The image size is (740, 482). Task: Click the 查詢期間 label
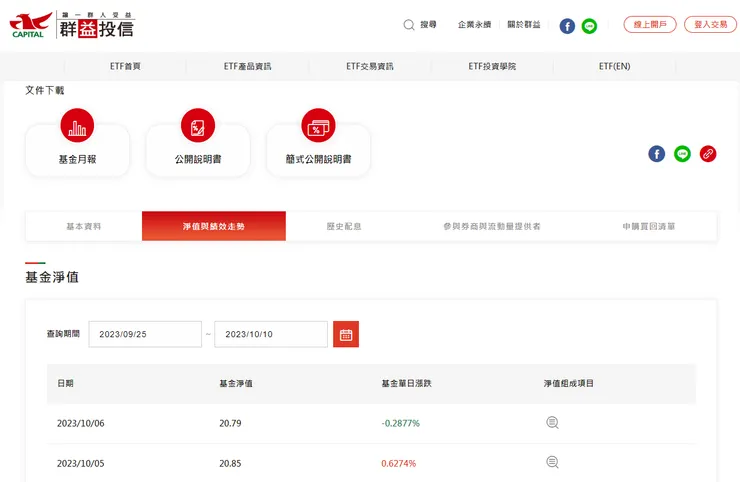coord(63,334)
